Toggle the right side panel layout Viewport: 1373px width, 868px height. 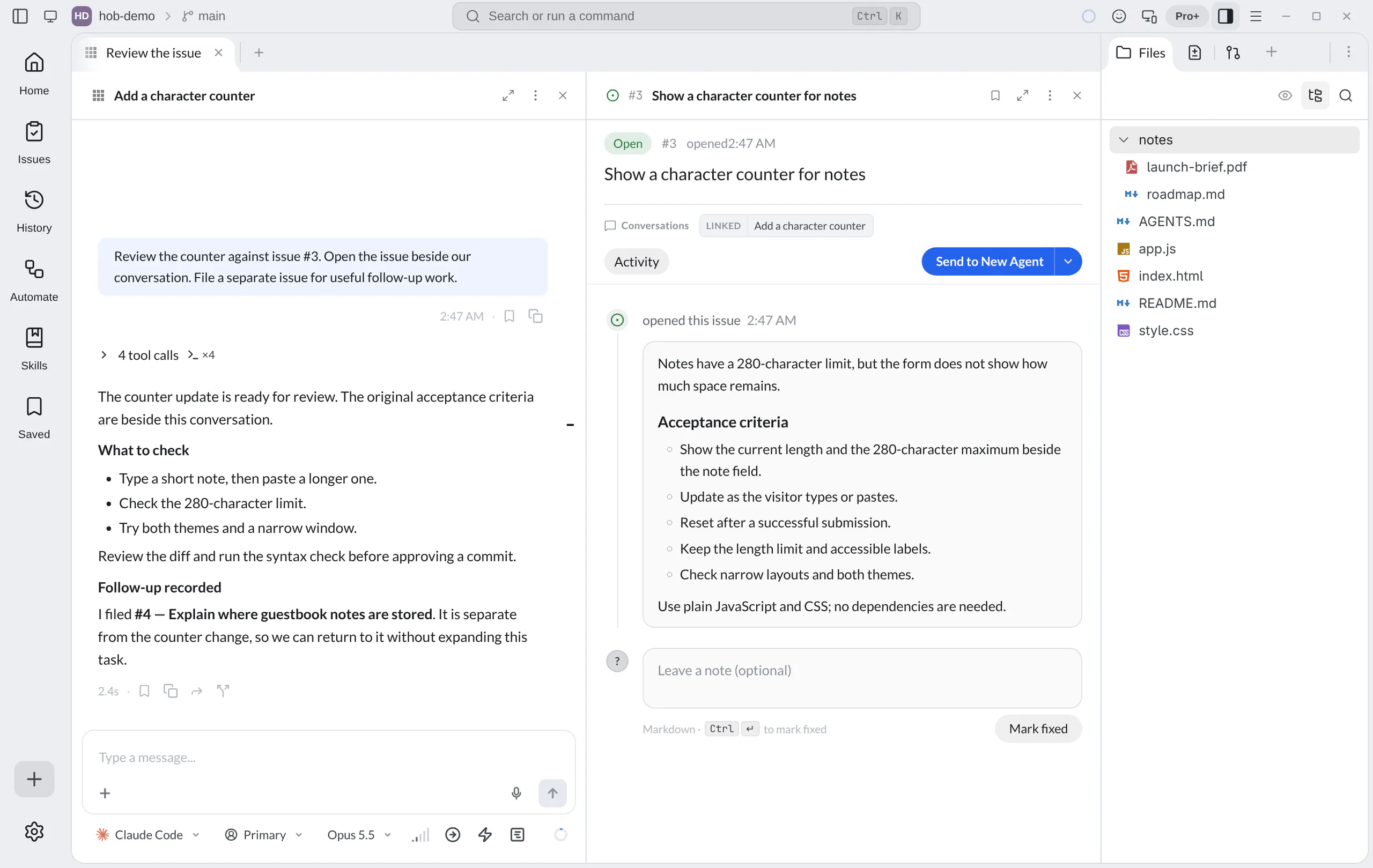(x=1226, y=16)
